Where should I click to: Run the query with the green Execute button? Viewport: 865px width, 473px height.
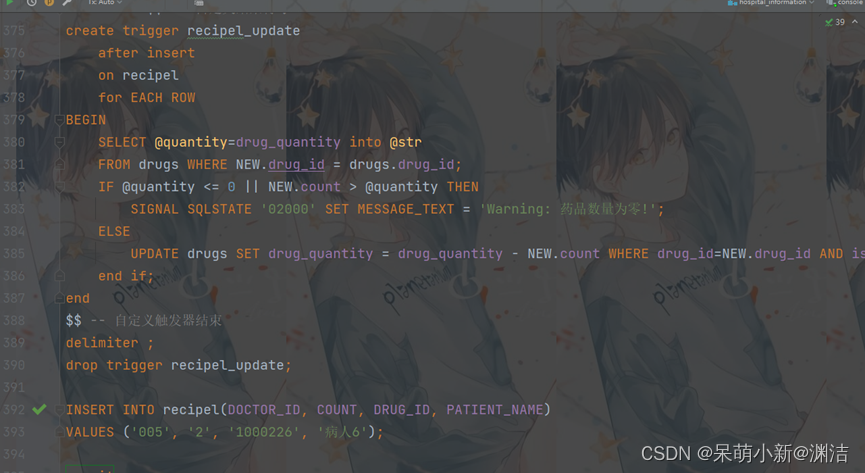coord(9,2)
